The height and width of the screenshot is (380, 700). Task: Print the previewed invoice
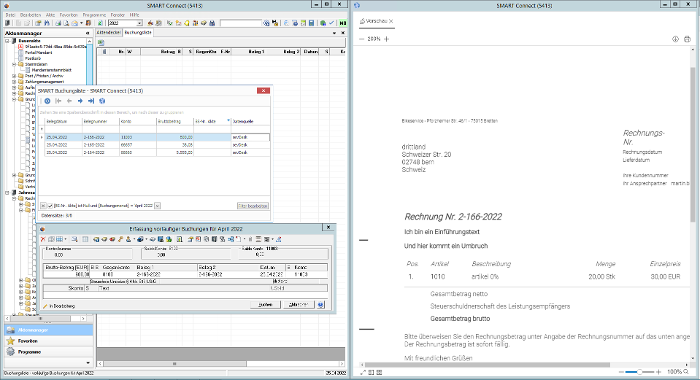click(x=687, y=39)
